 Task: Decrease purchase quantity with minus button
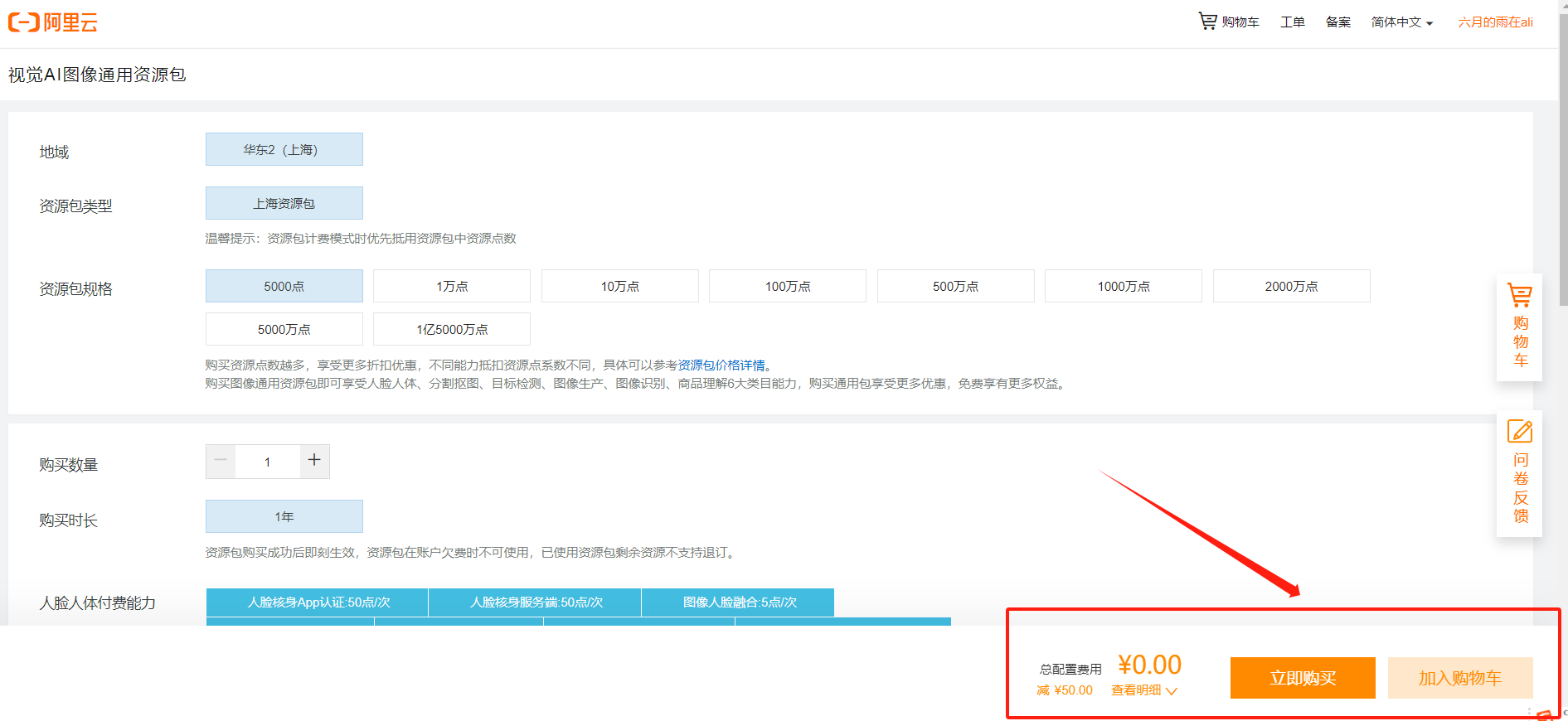pos(221,462)
